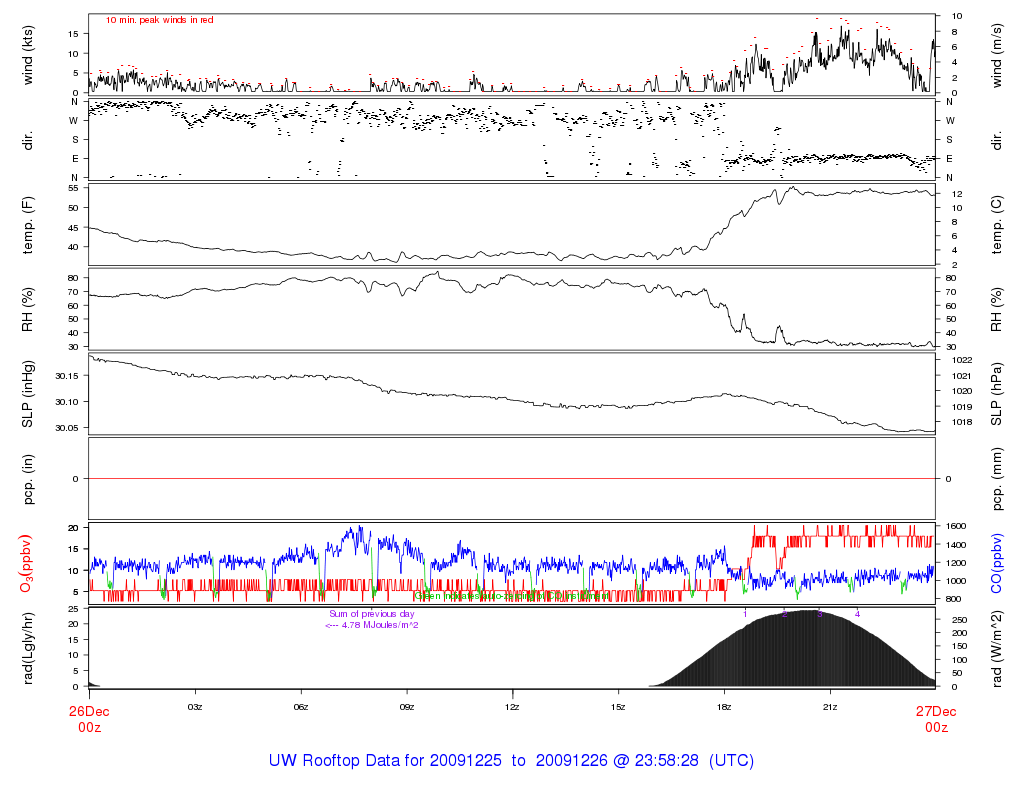Click the red zero precipitation line
This screenshot has height=800, width=1024.
point(512,479)
